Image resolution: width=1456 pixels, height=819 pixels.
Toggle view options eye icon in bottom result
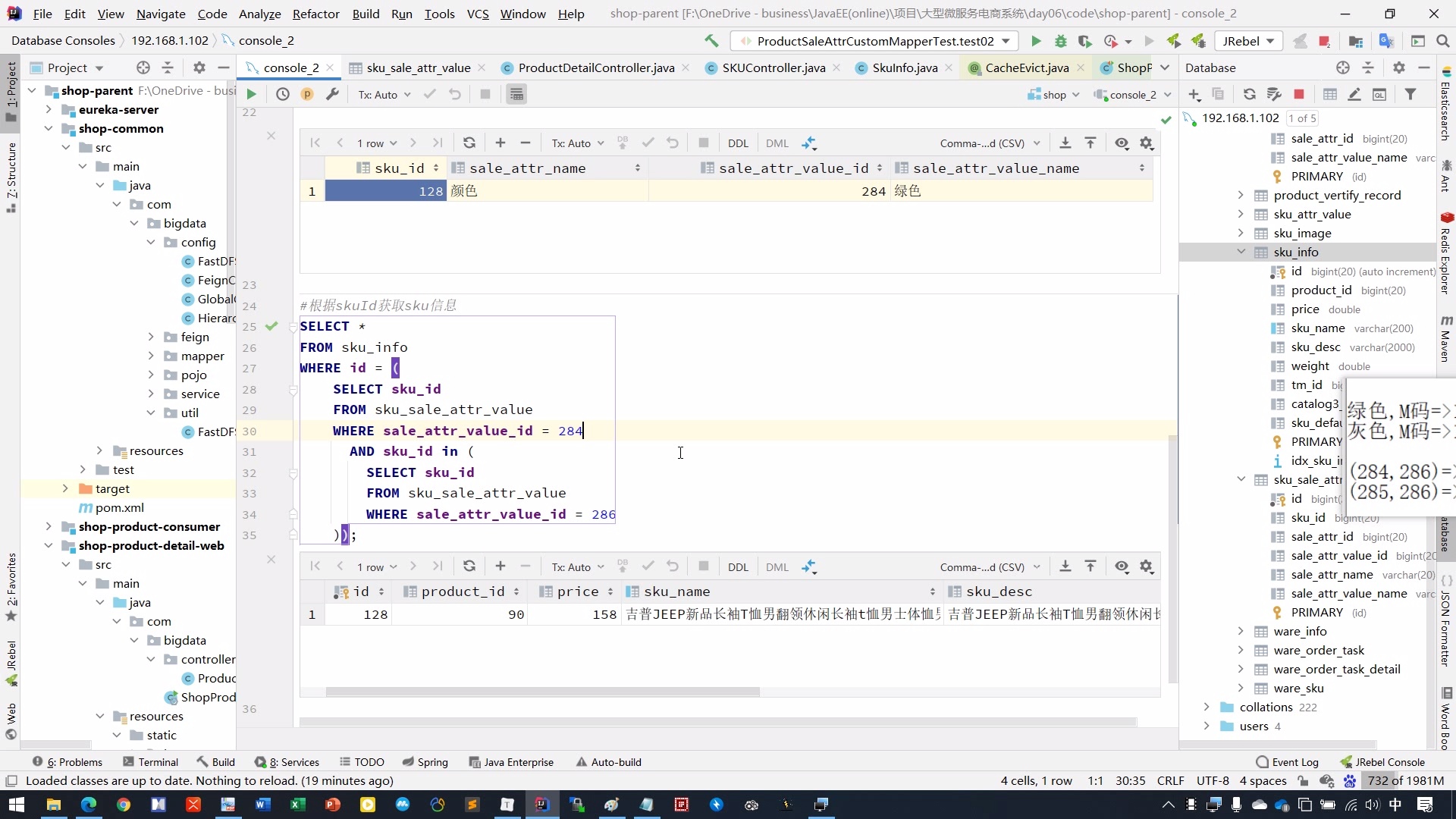(1122, 566)
